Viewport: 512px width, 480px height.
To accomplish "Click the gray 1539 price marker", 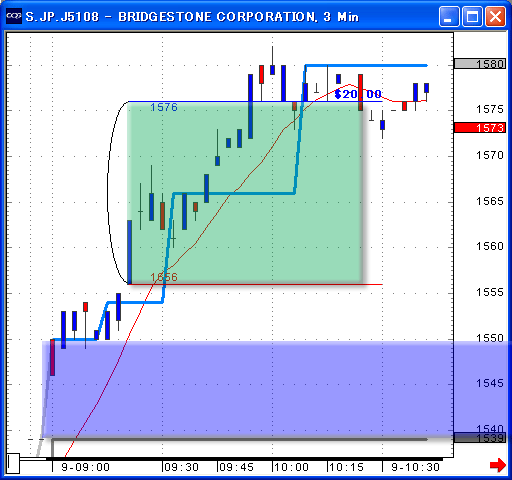I will [480, 438].
